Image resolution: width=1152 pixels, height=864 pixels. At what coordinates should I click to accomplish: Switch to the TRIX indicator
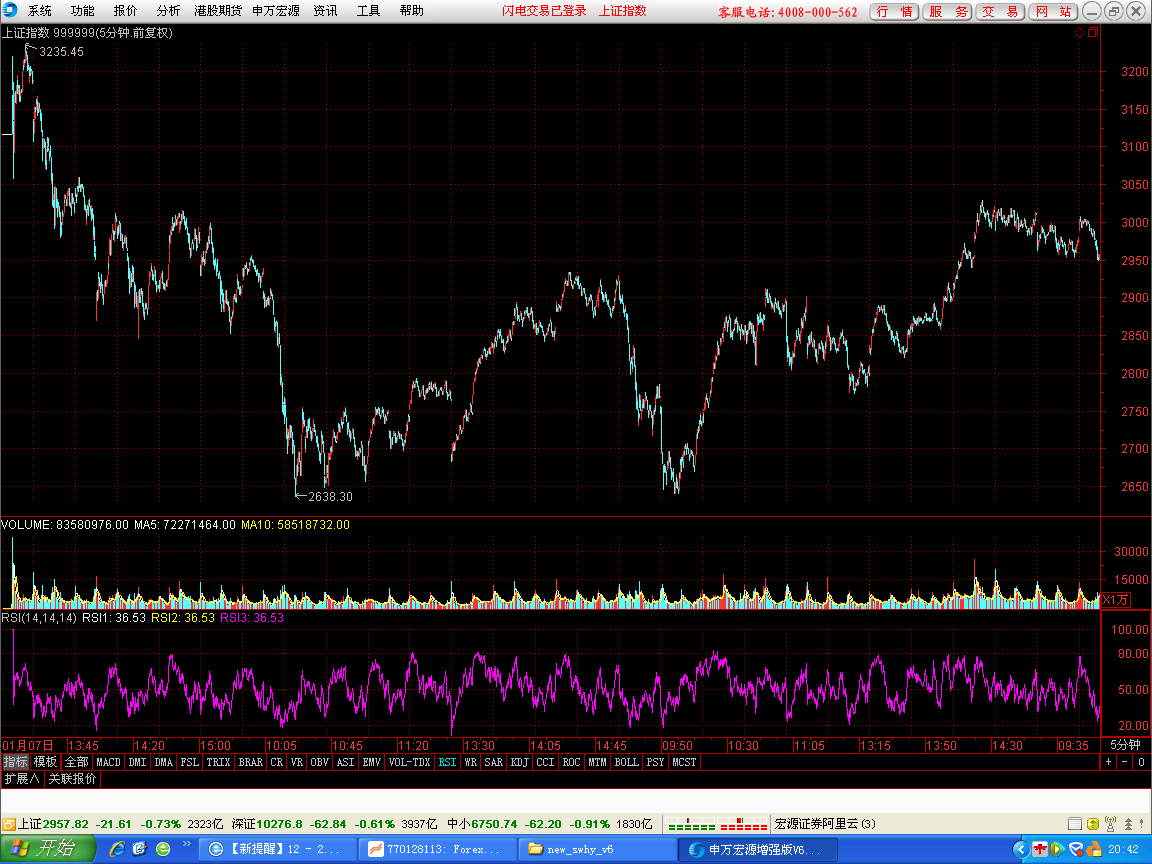click(x=218, y=762)
